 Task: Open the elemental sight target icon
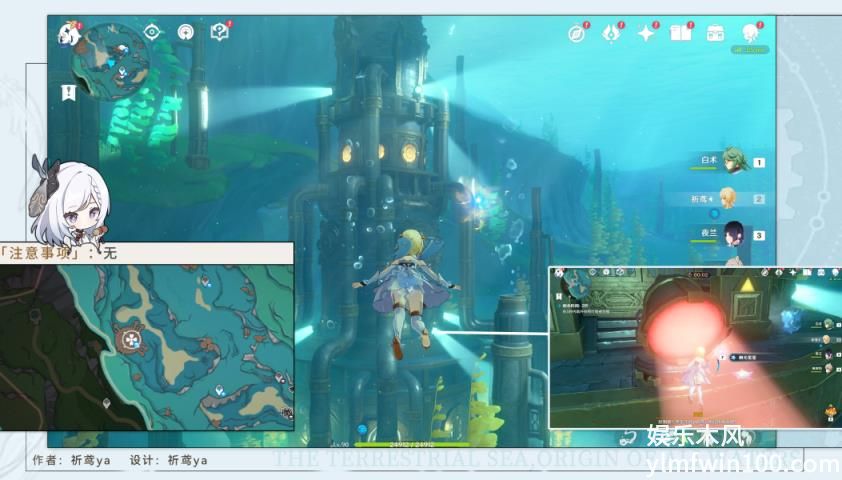[x=152, y=32]
